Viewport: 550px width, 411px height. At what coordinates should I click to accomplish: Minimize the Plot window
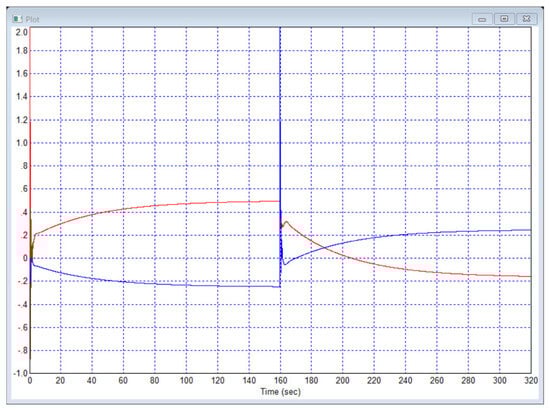482,19
